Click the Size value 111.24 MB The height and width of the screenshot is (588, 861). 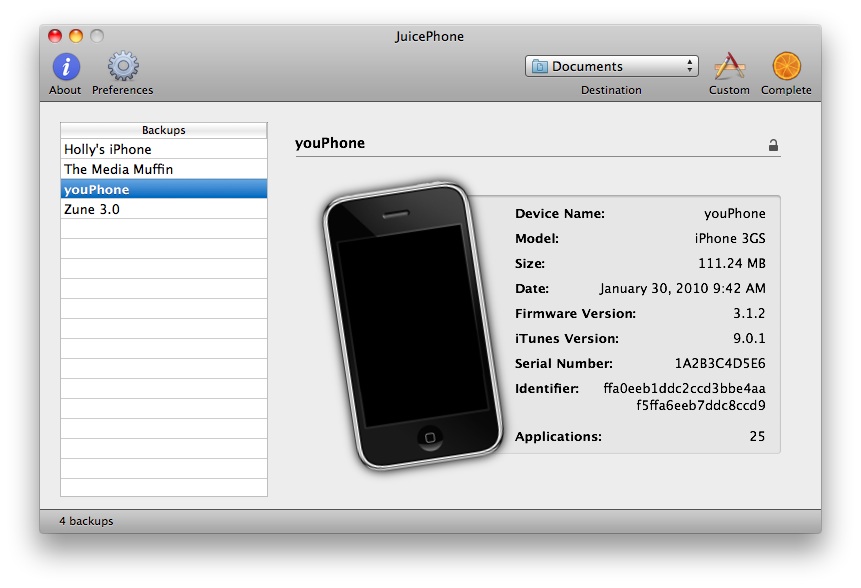[731, 264]
